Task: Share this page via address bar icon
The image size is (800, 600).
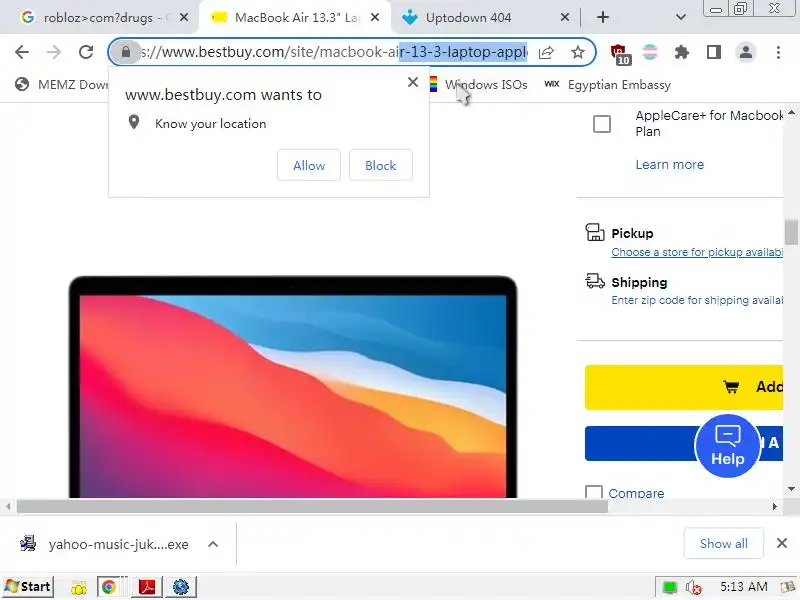Action: coord(546,52)
